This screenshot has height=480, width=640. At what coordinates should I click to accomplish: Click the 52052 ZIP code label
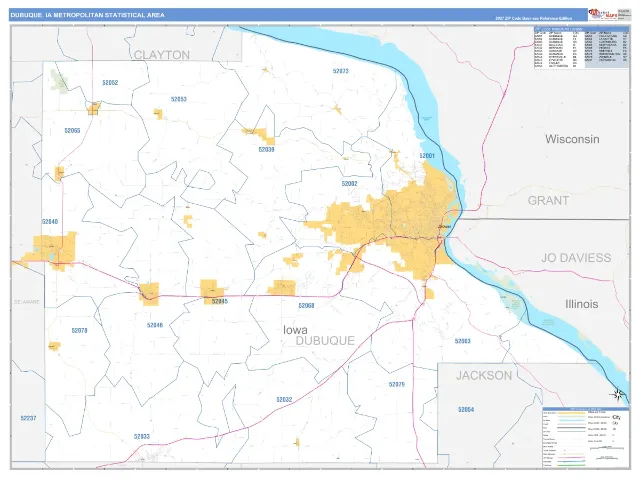(110, 83)
